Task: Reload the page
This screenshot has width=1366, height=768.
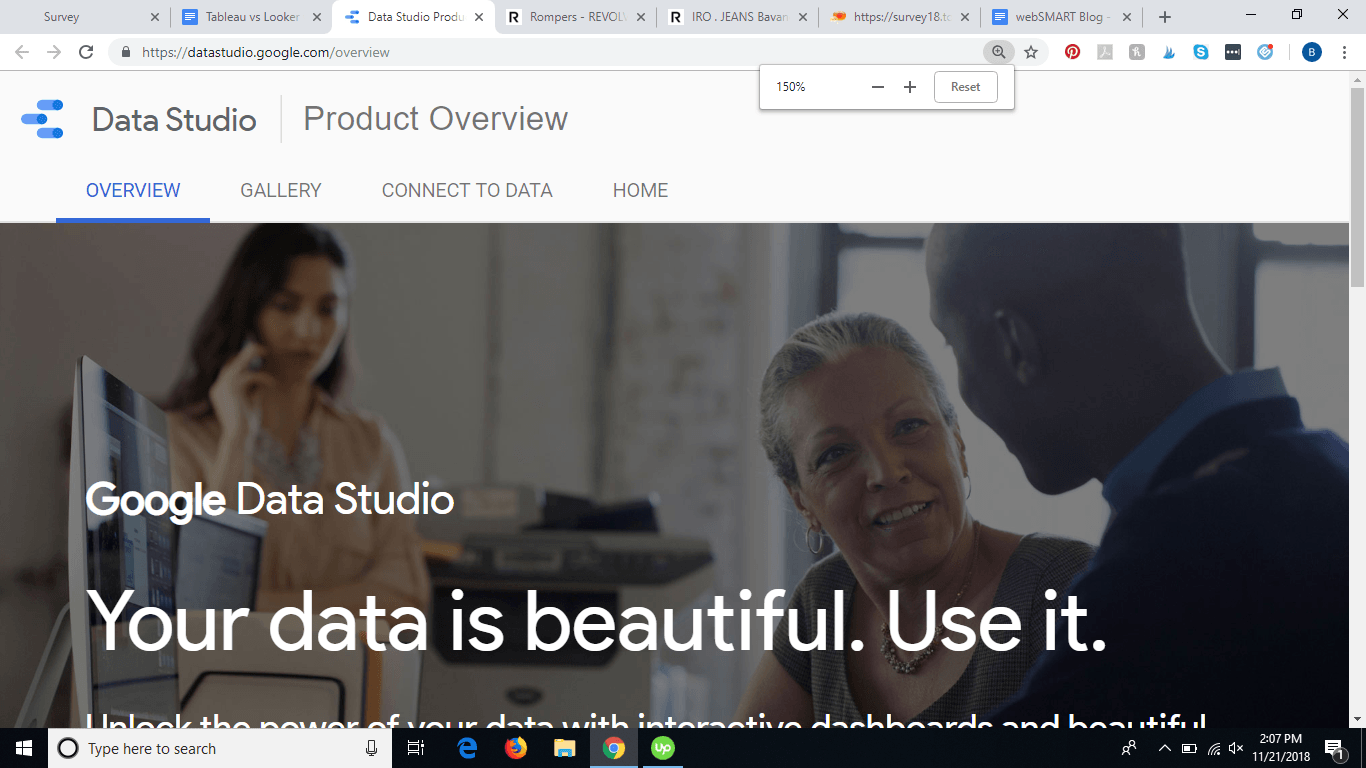Action: point(86,52)
